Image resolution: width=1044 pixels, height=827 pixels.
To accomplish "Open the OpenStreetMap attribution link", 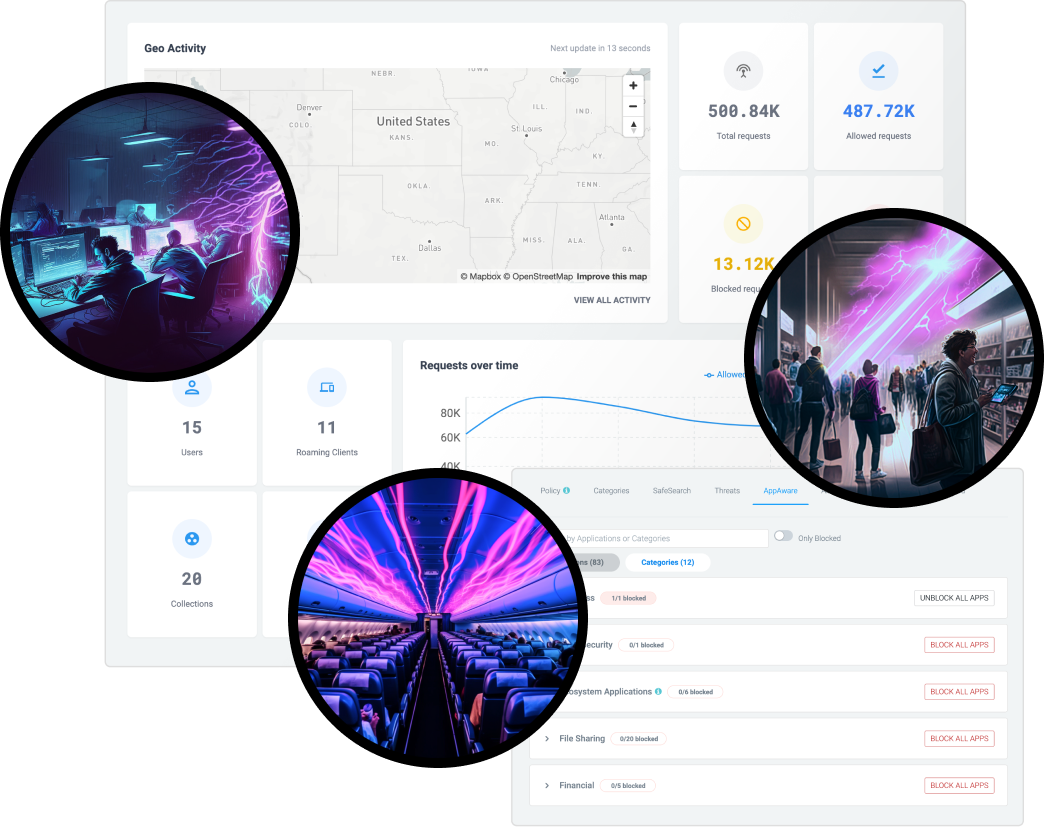I will 538,276.
